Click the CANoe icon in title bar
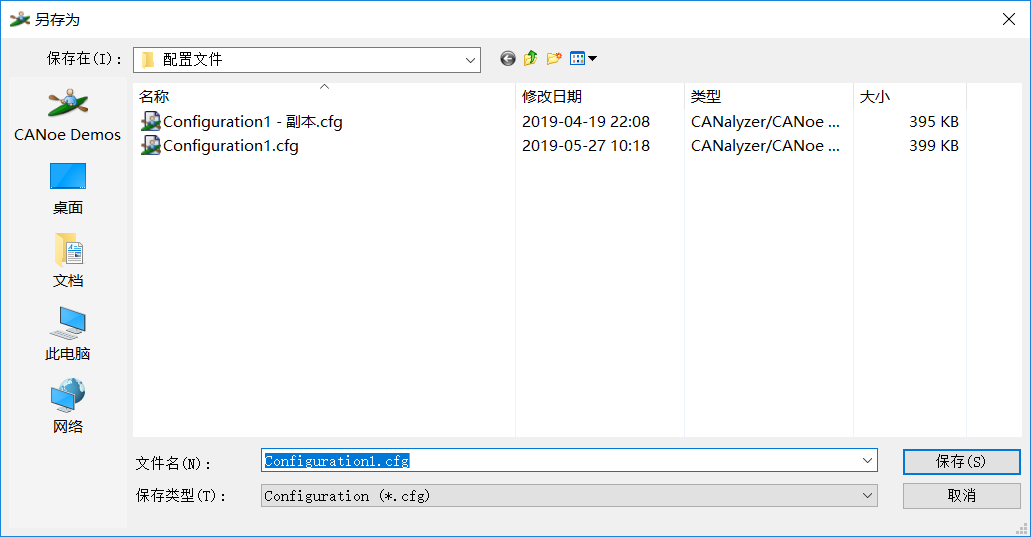The image size is (1031, 537). point(20,19)
